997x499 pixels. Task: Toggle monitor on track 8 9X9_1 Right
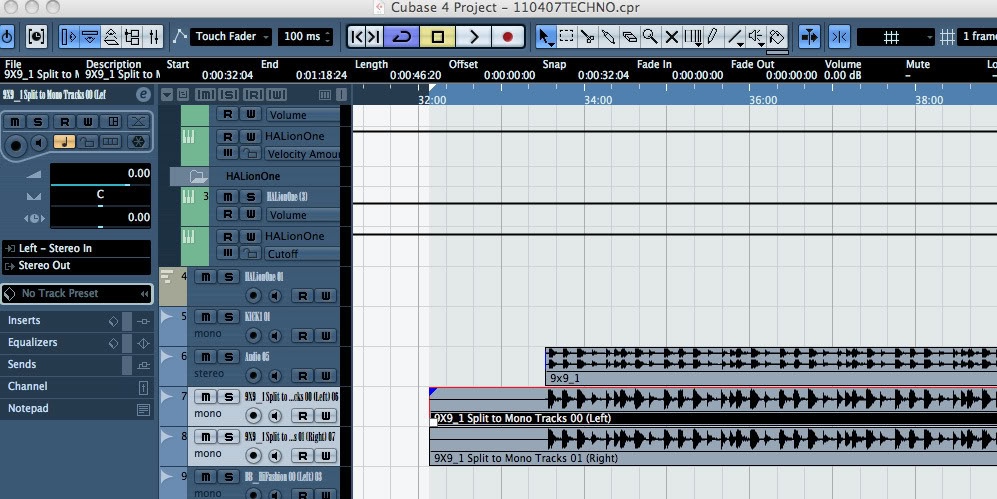pyautogui.click(x=275, y=456)
